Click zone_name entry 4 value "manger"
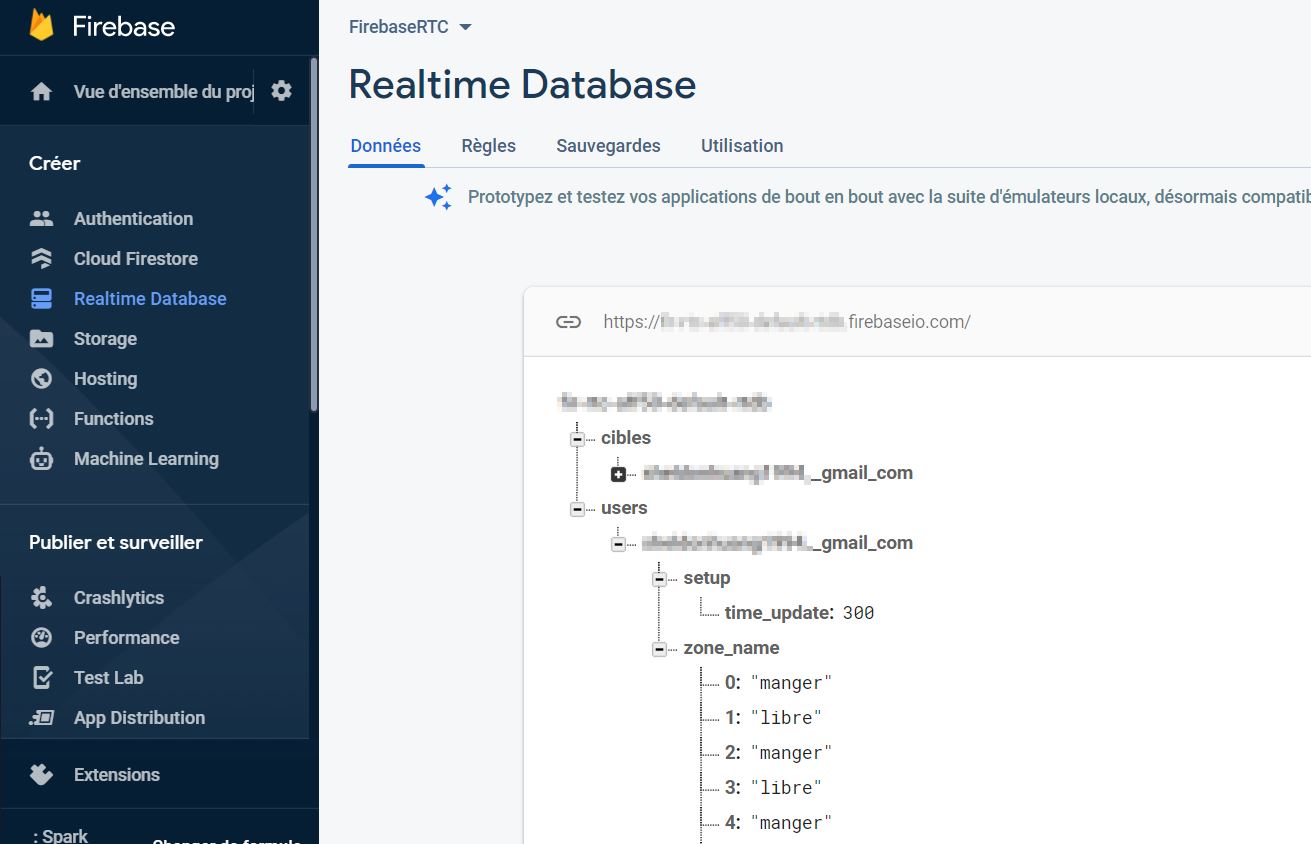Image resolution: width=1311 pixels, height=844 pixels. point(791,823)
